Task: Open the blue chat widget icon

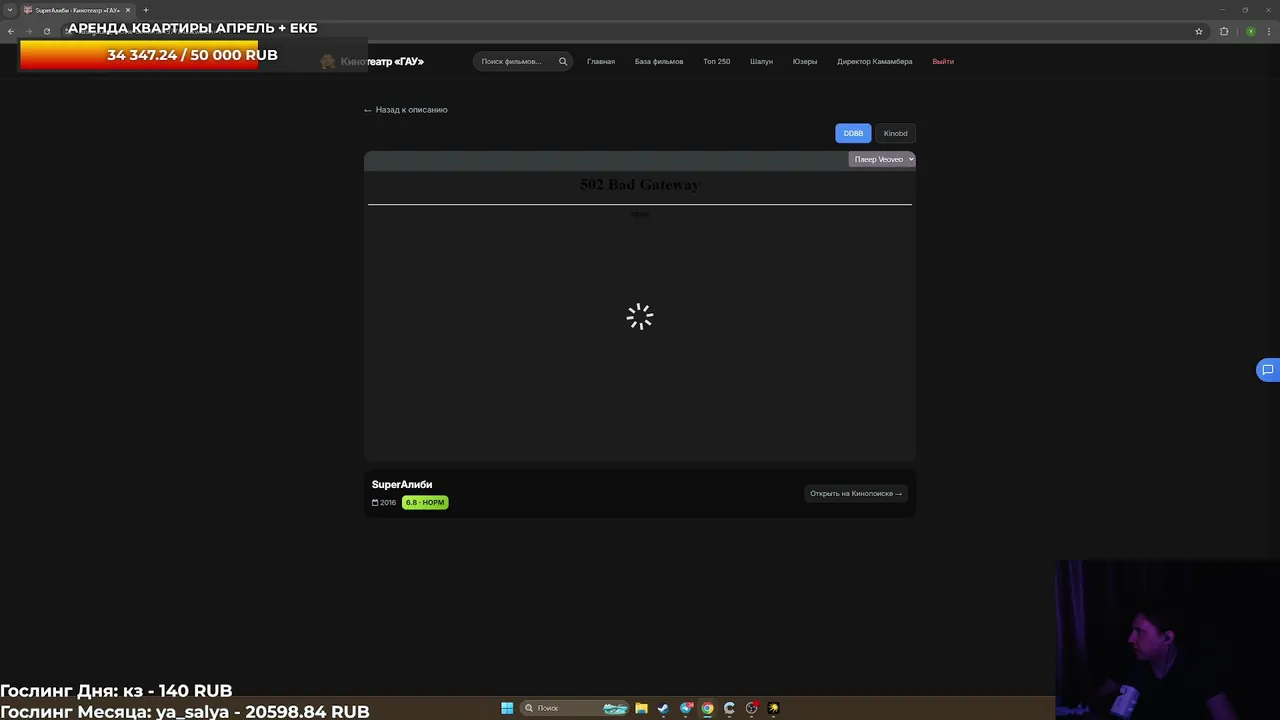Action: click(1267, 370)
